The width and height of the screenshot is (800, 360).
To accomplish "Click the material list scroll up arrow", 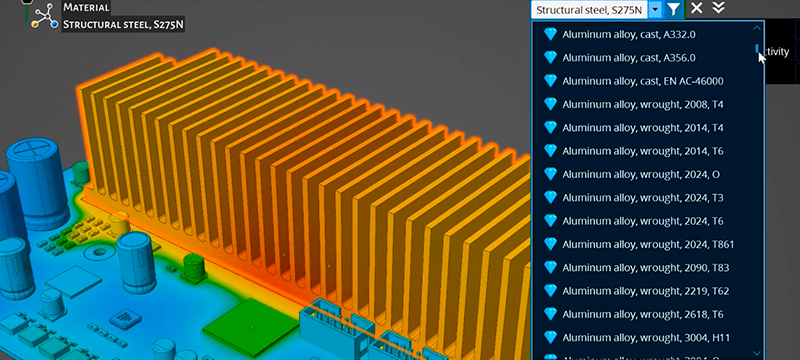I will coord(757,29).
